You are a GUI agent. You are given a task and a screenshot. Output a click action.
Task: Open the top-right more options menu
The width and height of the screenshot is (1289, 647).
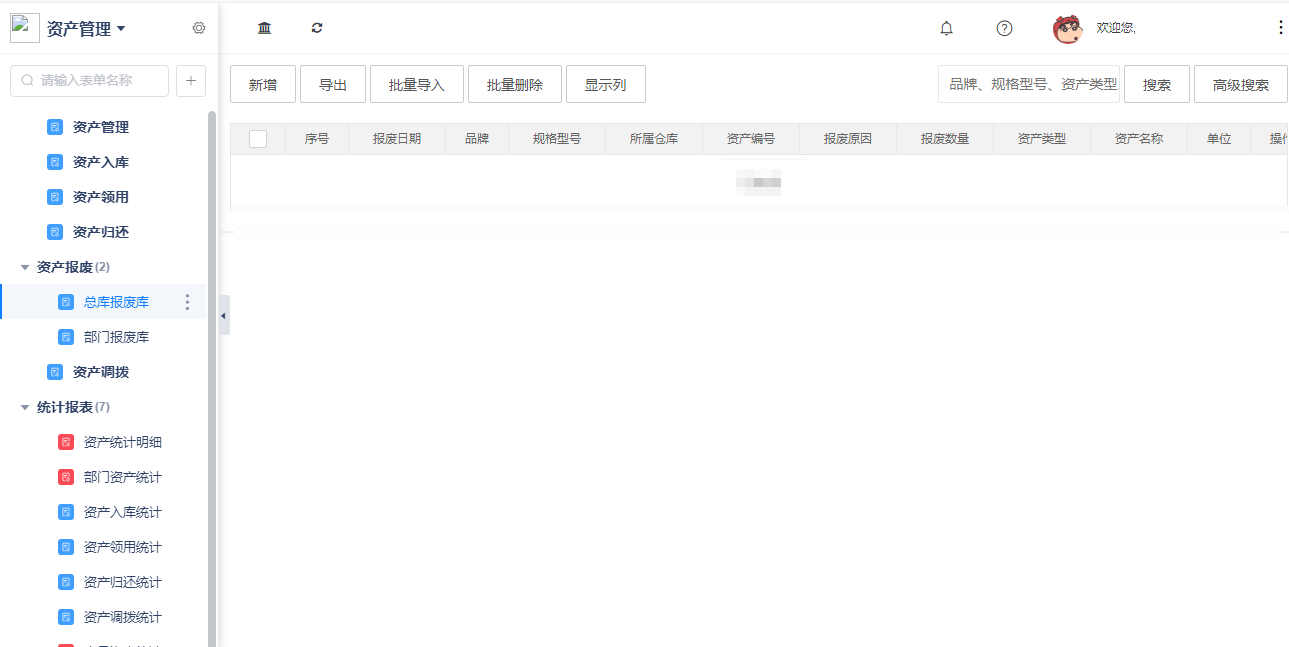(x=1280, y=28)
